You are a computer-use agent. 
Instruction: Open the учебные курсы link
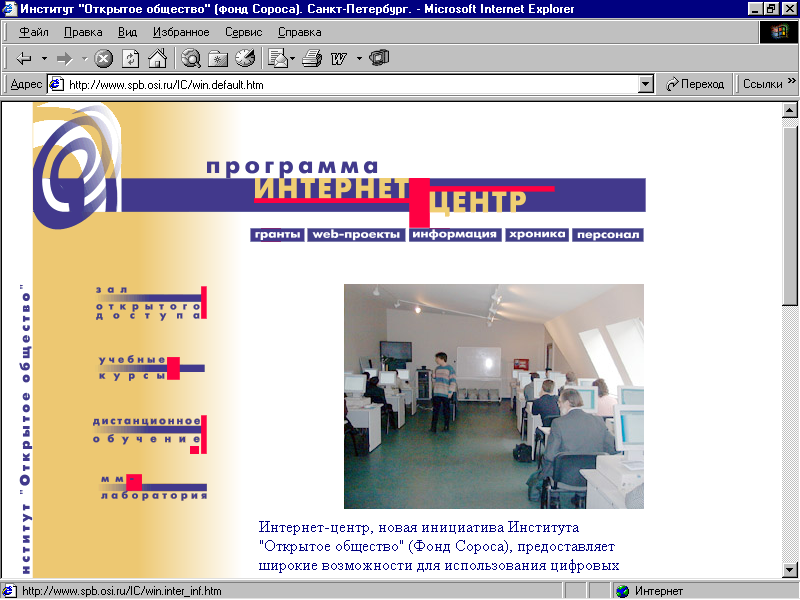152,368
